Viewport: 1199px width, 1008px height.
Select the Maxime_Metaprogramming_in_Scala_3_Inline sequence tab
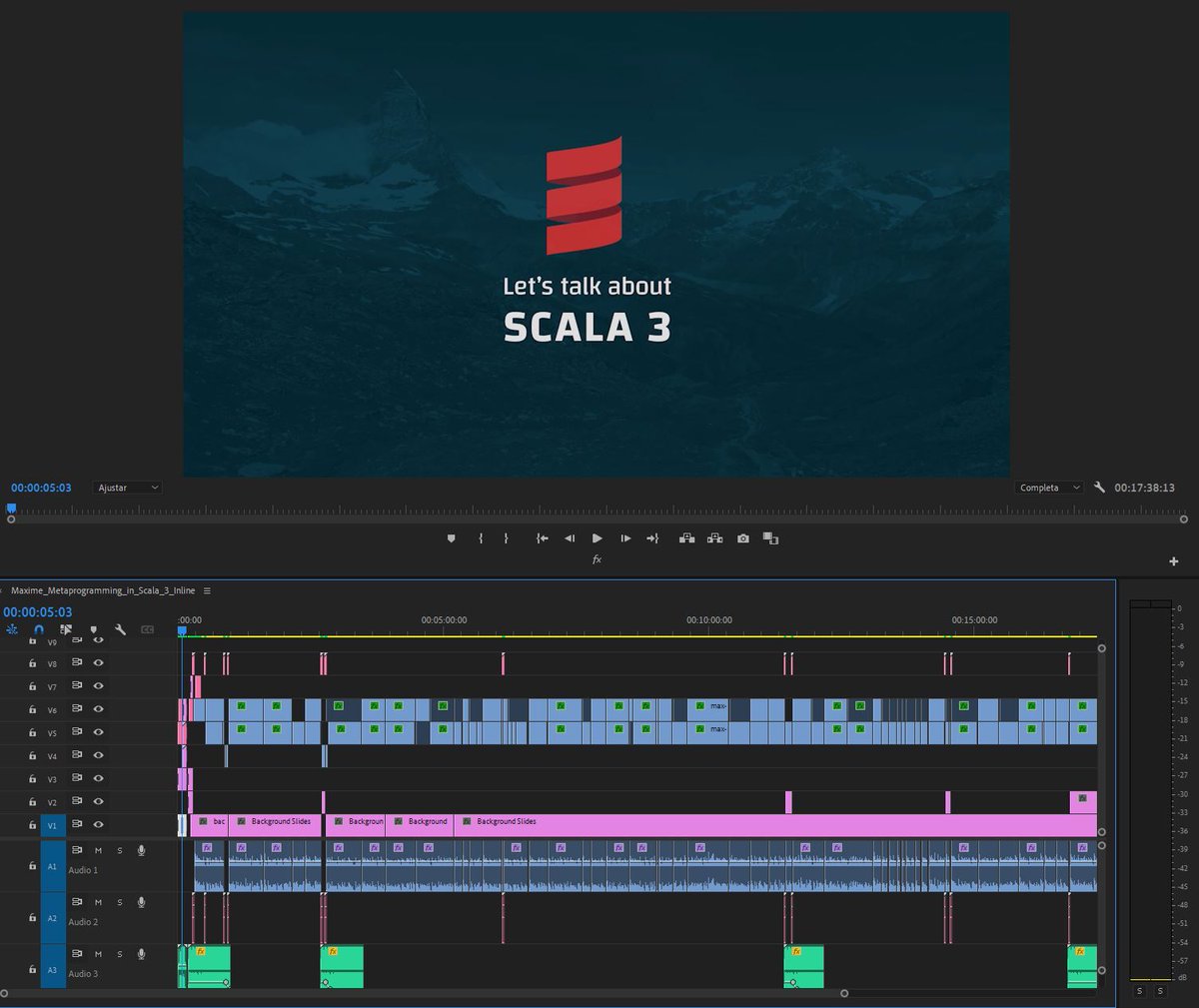(x=103, y=590)
